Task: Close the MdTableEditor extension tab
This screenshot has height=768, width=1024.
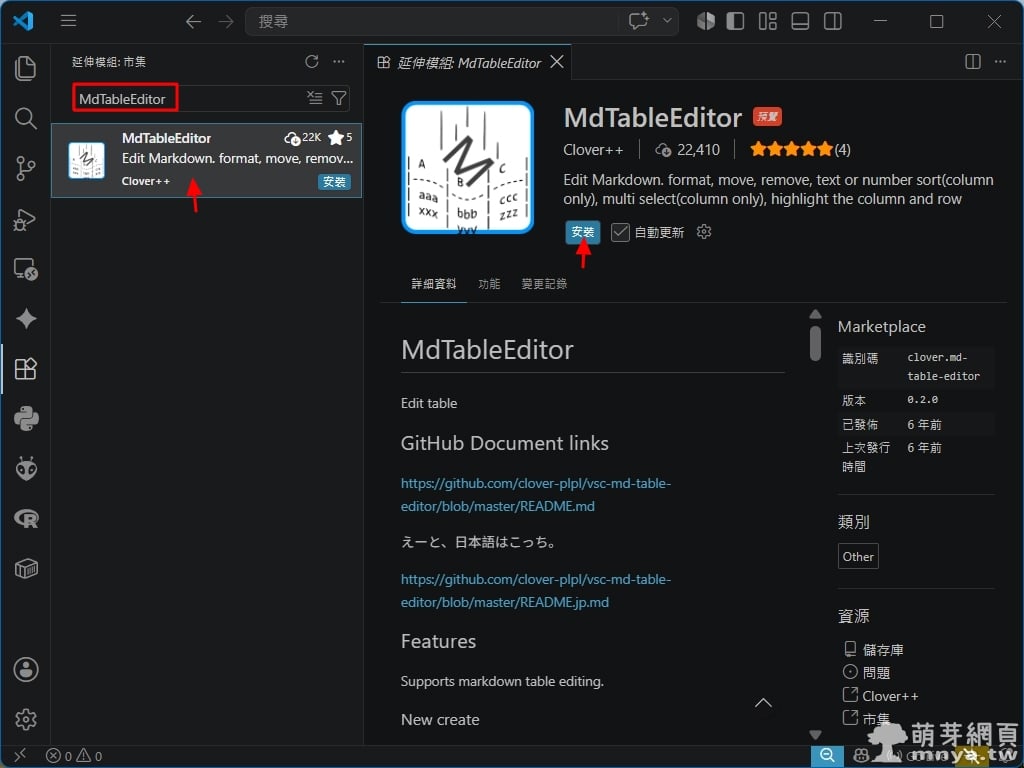Action: tap(557, 62)
